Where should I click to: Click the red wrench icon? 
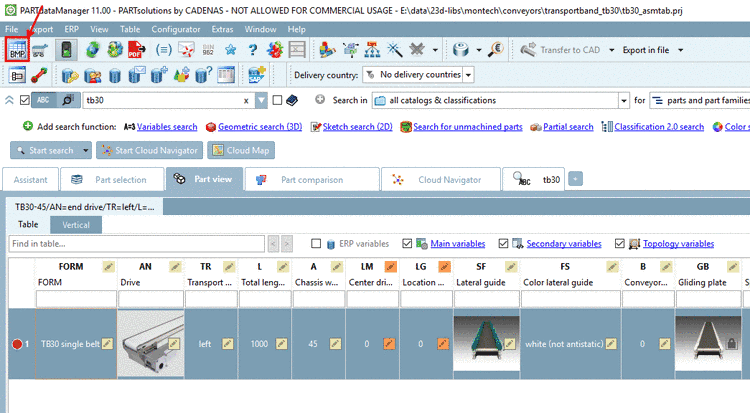tap(39, 75)
